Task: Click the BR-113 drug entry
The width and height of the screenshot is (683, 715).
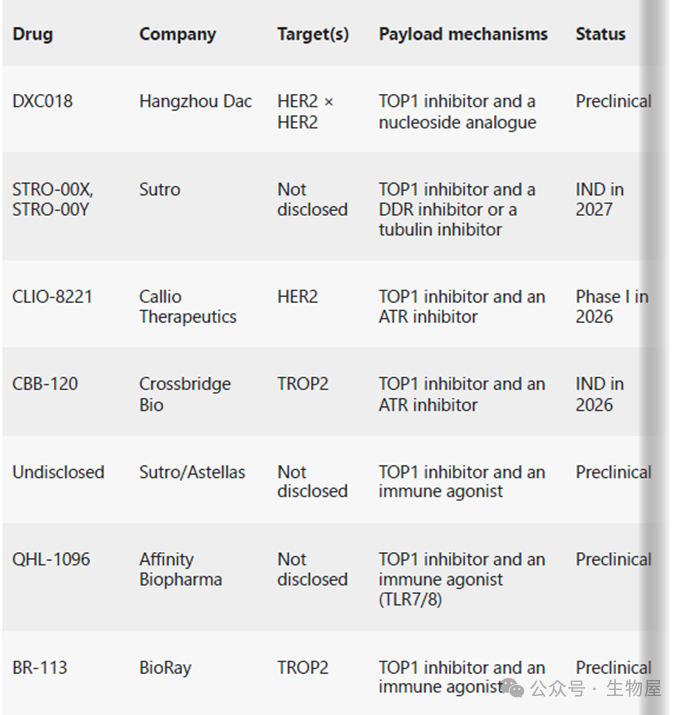Action: (x=40, y=667)
